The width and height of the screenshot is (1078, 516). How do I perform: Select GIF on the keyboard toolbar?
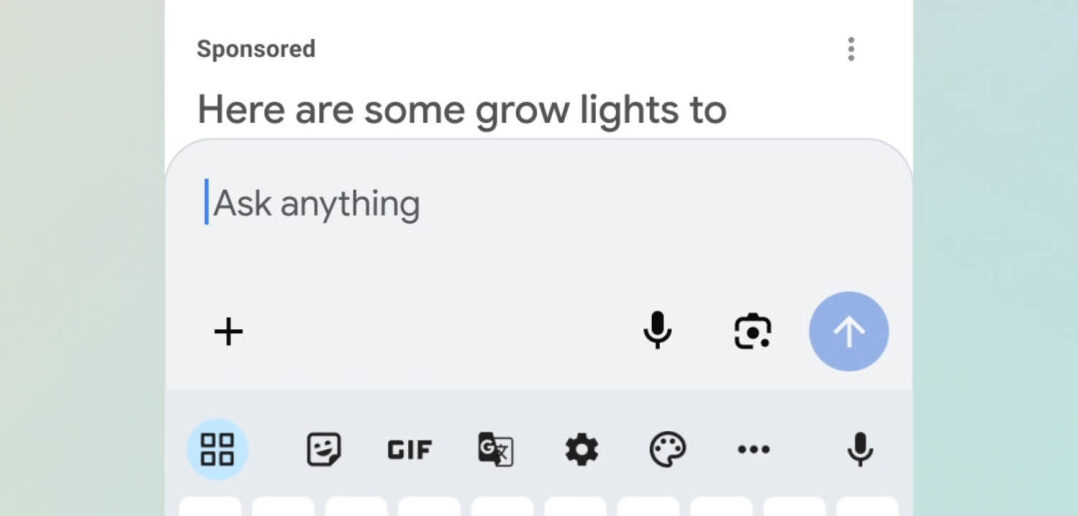click(410, 450)
